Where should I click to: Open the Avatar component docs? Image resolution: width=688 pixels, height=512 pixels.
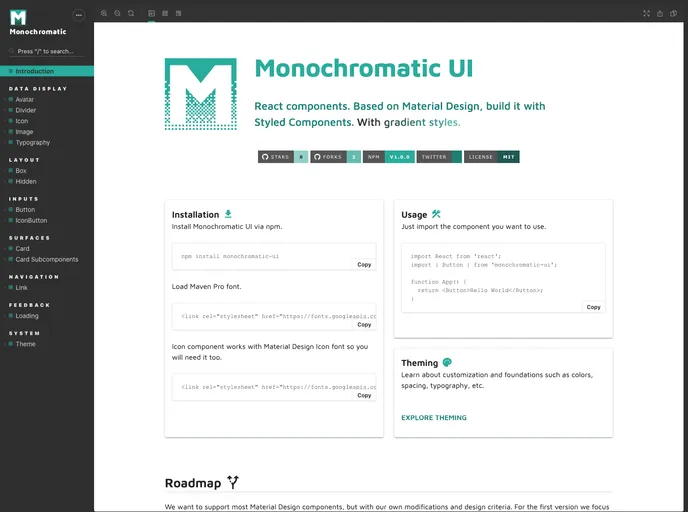(25, 100)
